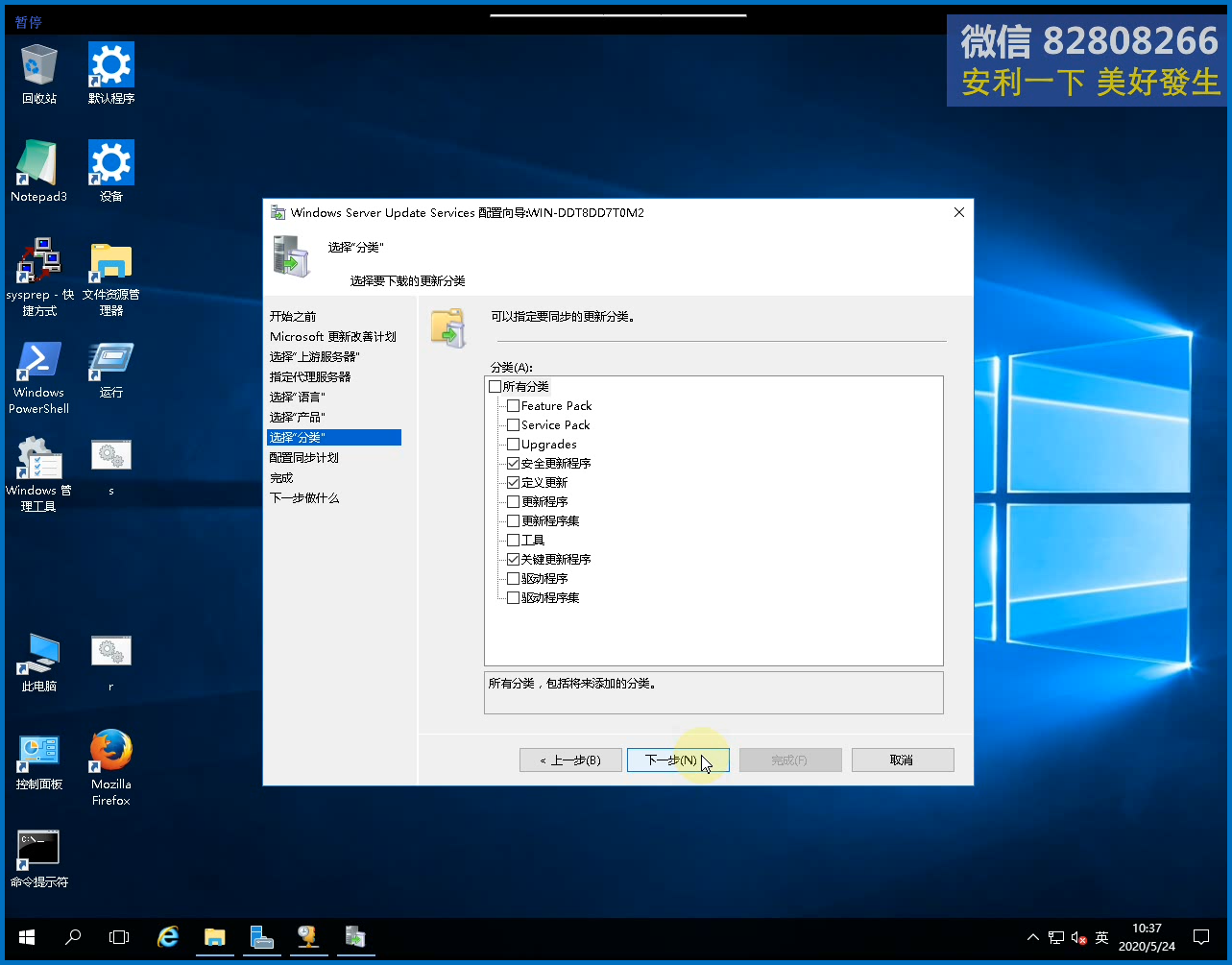Uncheck the 定义更新 checkbox
This screenshot has height=965, width=1232.
514,482
